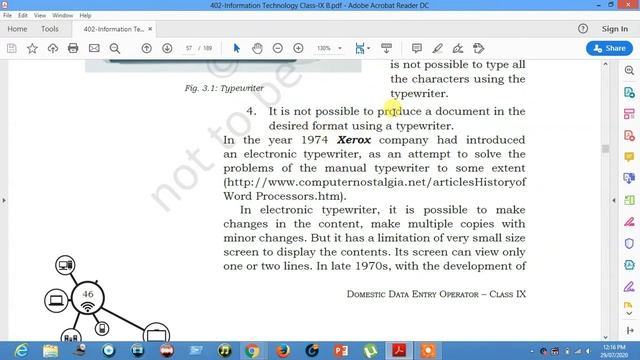Toggle scrolling read mode toolbar icon
Image resolution: width=640 pixels, height=360 pixels.
point(387,48)
